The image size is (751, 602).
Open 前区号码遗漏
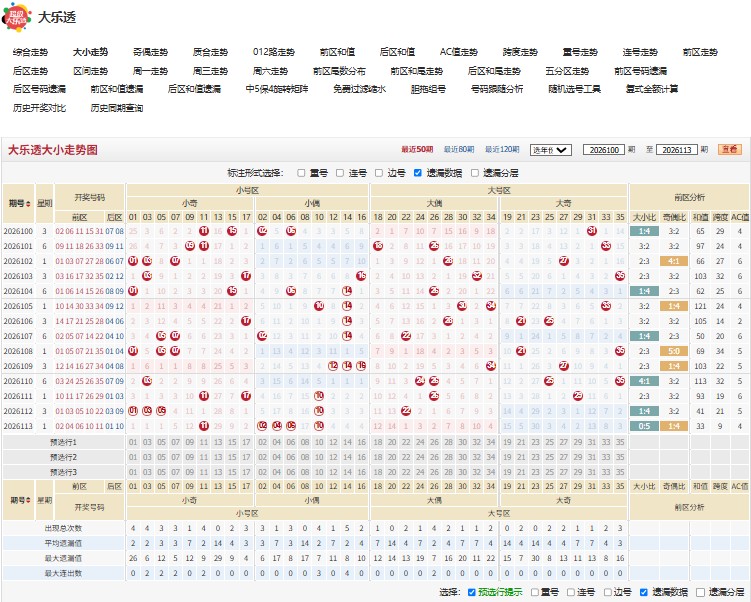click(x=640, y=71)
